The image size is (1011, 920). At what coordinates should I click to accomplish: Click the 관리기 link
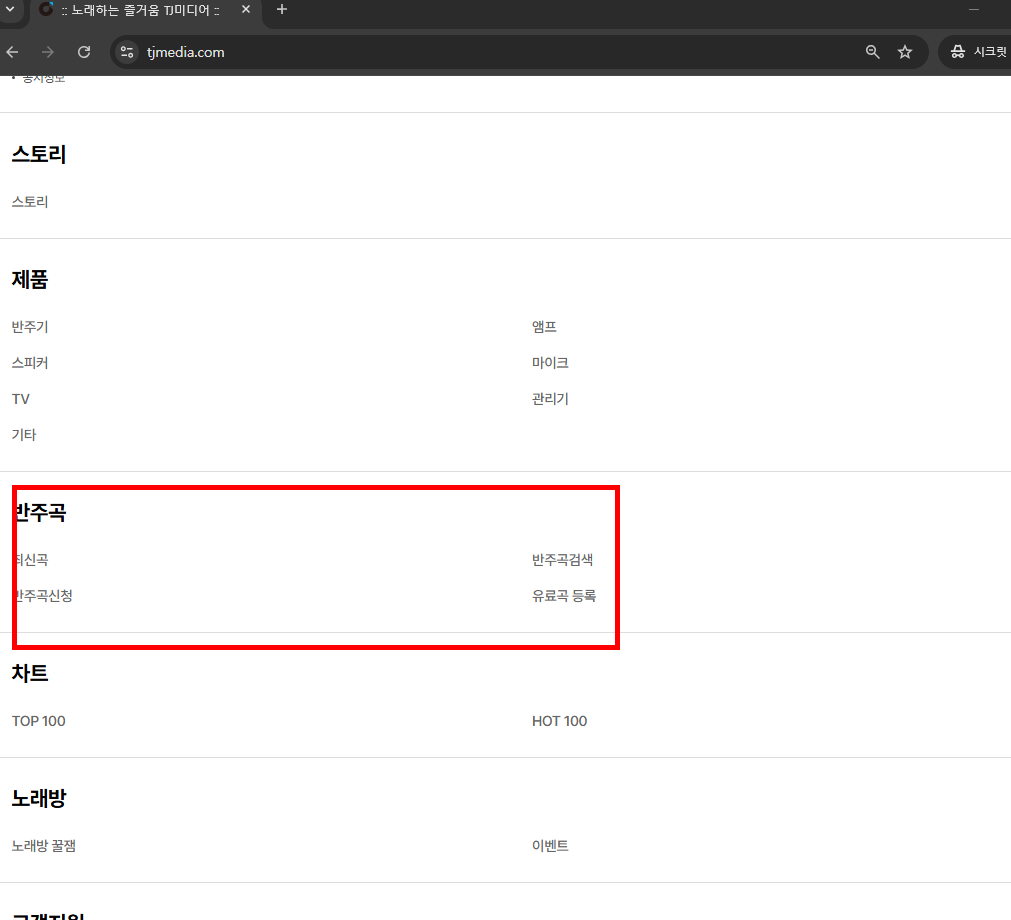tap(549, 398)
